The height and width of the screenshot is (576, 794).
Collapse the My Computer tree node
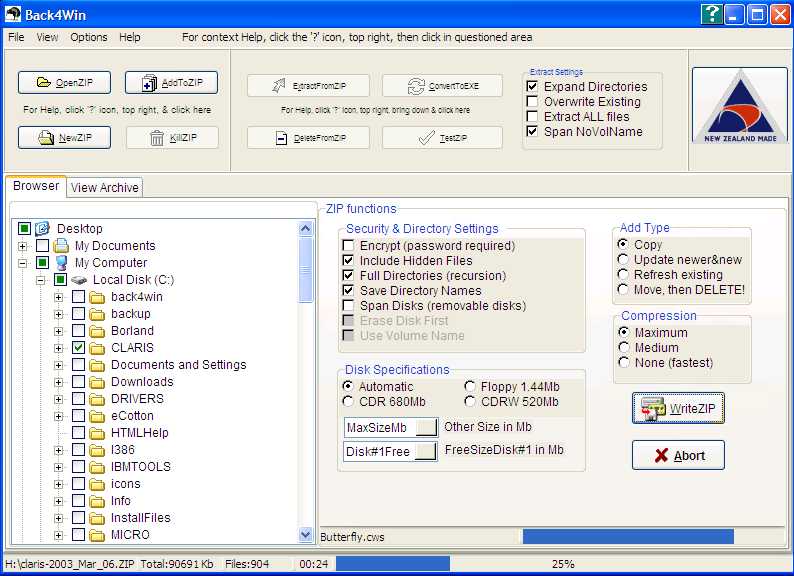click(22, 263)
